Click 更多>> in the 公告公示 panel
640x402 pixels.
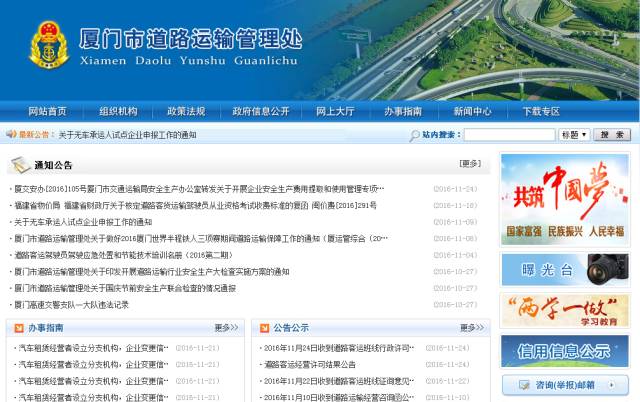point(472,328)
